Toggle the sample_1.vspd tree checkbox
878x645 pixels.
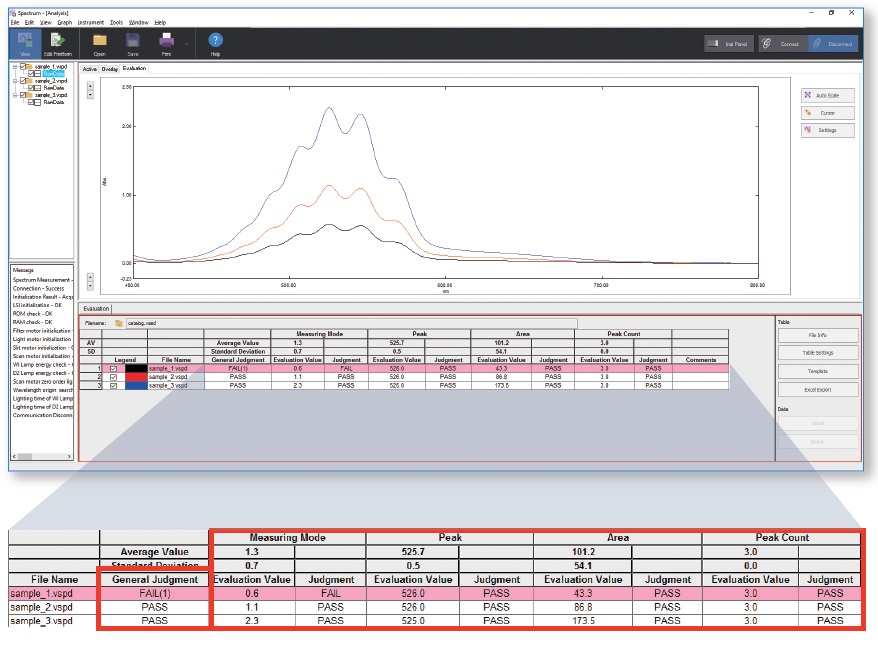[x=21, y=66]
